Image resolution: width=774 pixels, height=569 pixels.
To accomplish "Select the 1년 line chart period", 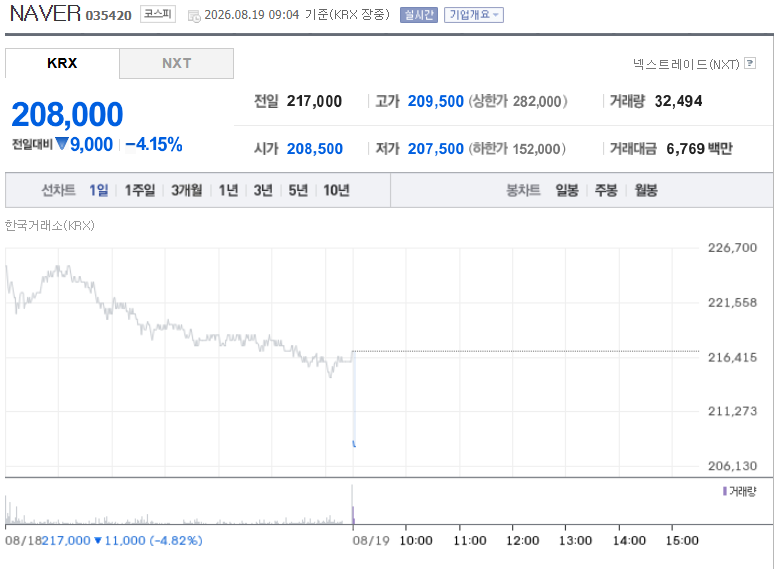I will point(229,190).
